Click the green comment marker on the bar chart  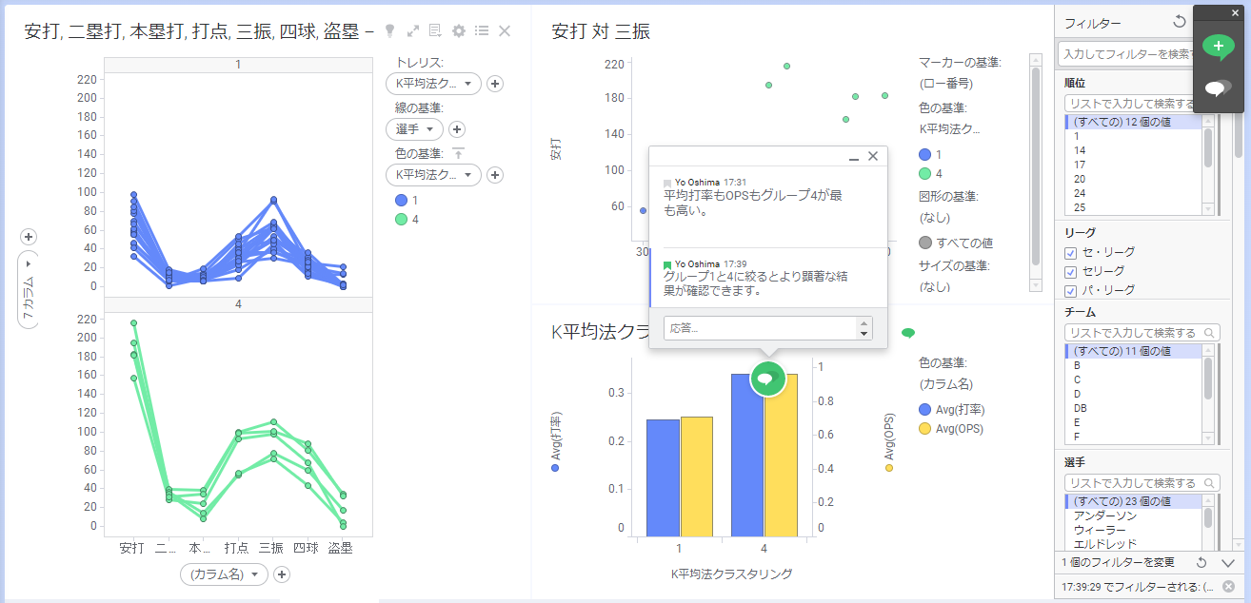click(767, 378)
